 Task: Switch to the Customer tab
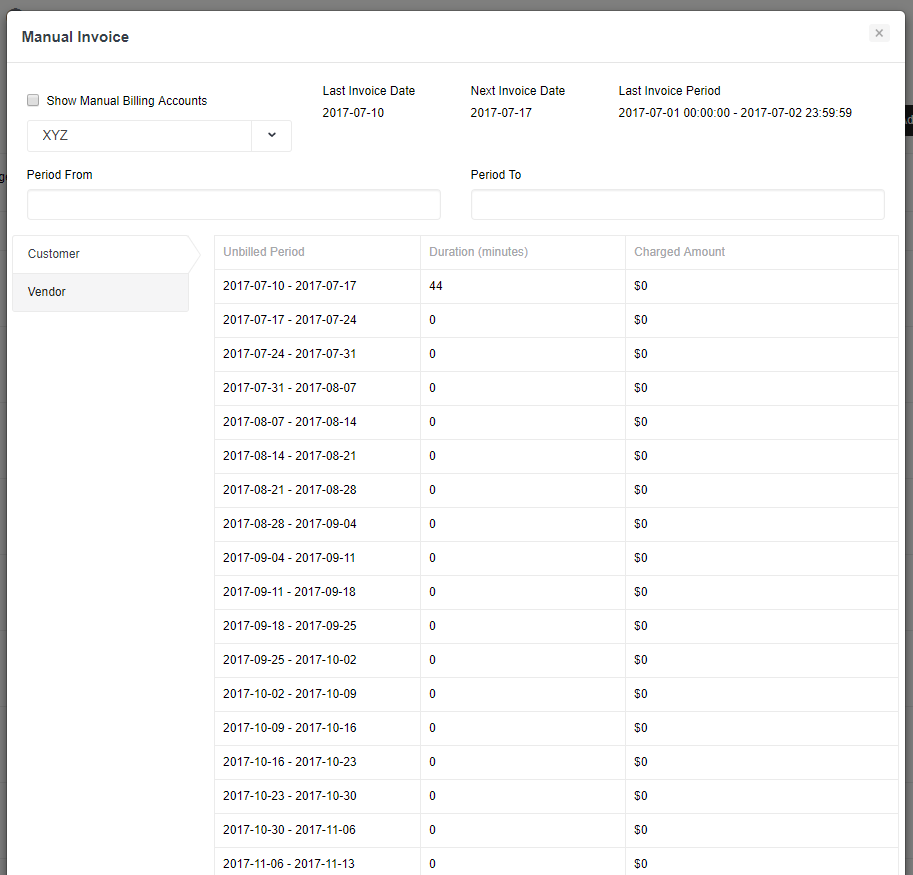pos(99,254)
